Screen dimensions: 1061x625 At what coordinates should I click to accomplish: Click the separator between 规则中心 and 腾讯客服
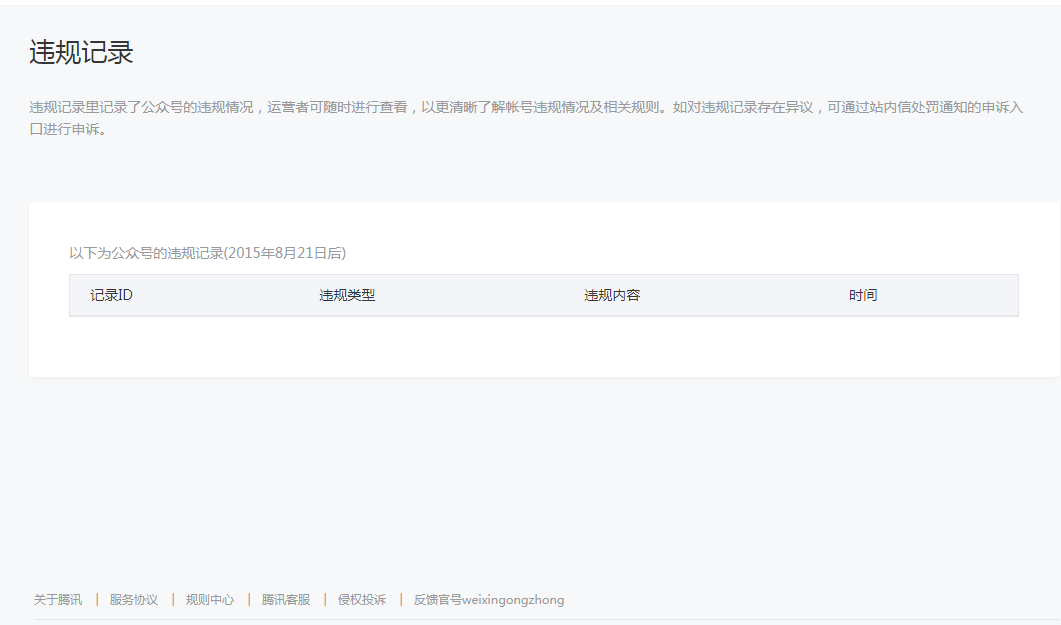click(x=249, y=600)
